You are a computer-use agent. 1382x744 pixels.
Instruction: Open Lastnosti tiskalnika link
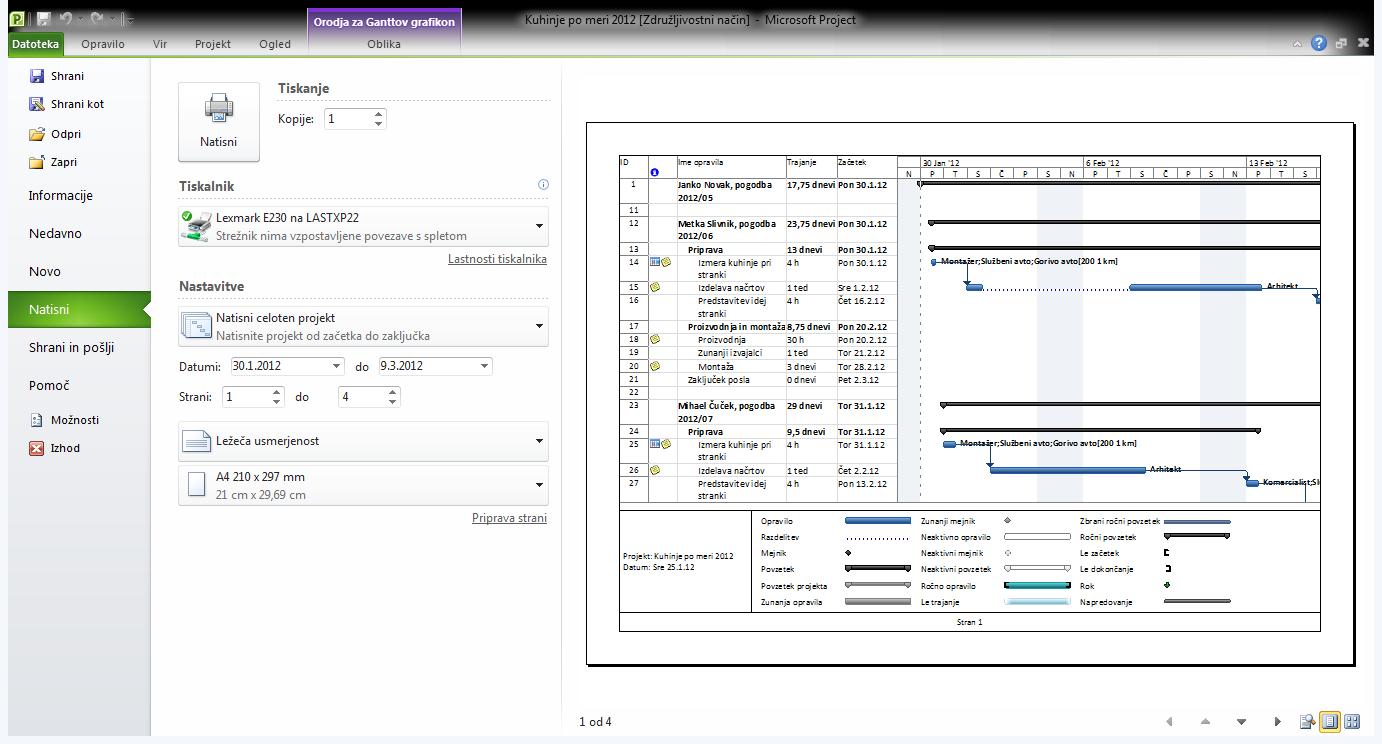(497, 259)
